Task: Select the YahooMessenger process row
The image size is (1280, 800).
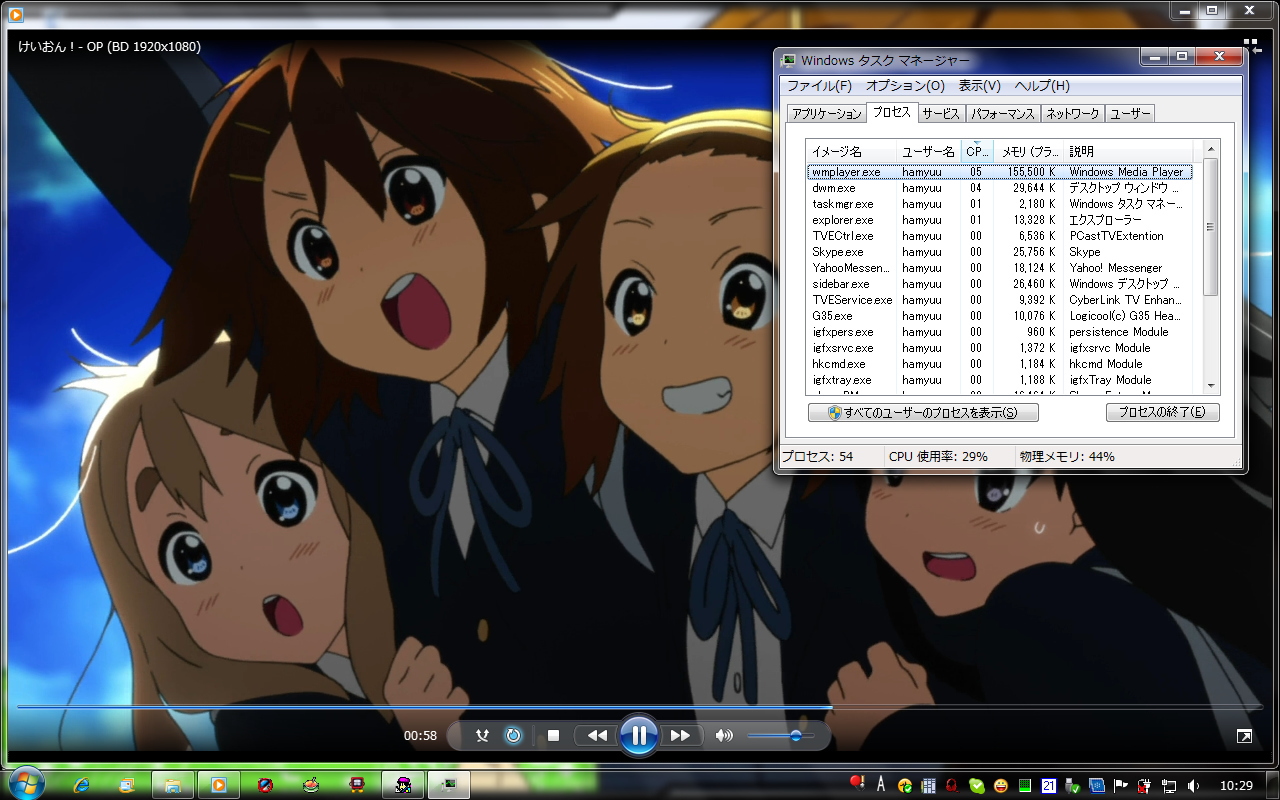Action: [x=1000, y=268]
